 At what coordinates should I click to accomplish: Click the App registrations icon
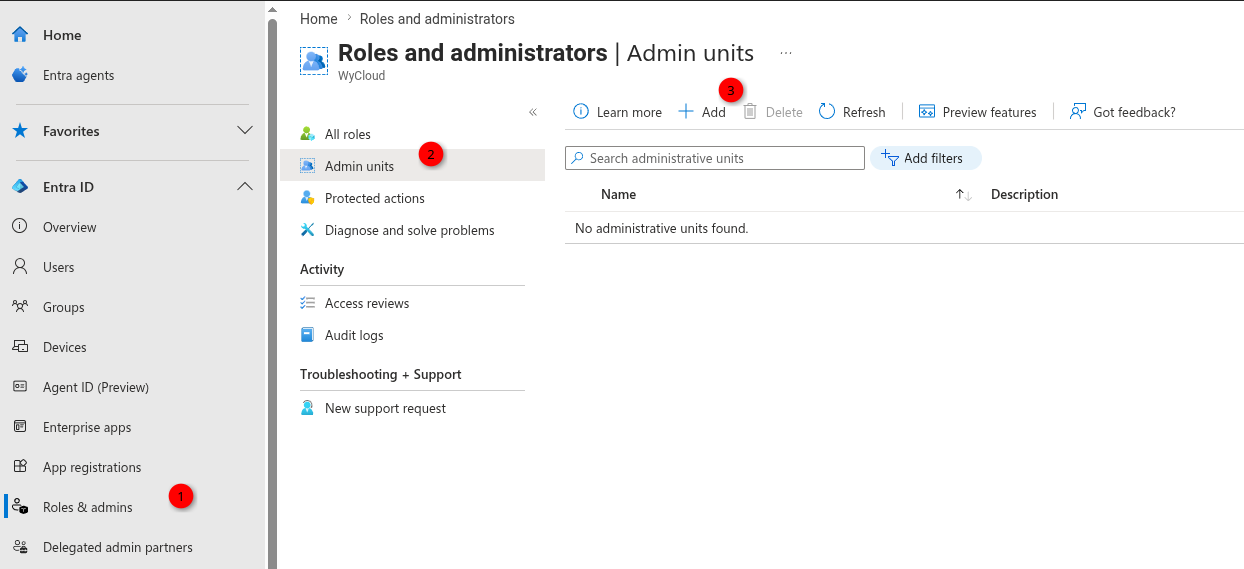(x=20, y=467)
